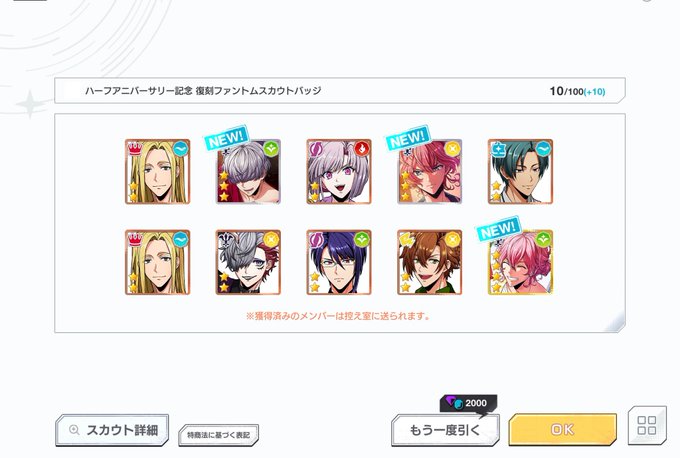Image resolution: width=680 pixels, height=458 pixels.
Task: Select the white-haired card with red fire icon
Action: coord(339,171)
